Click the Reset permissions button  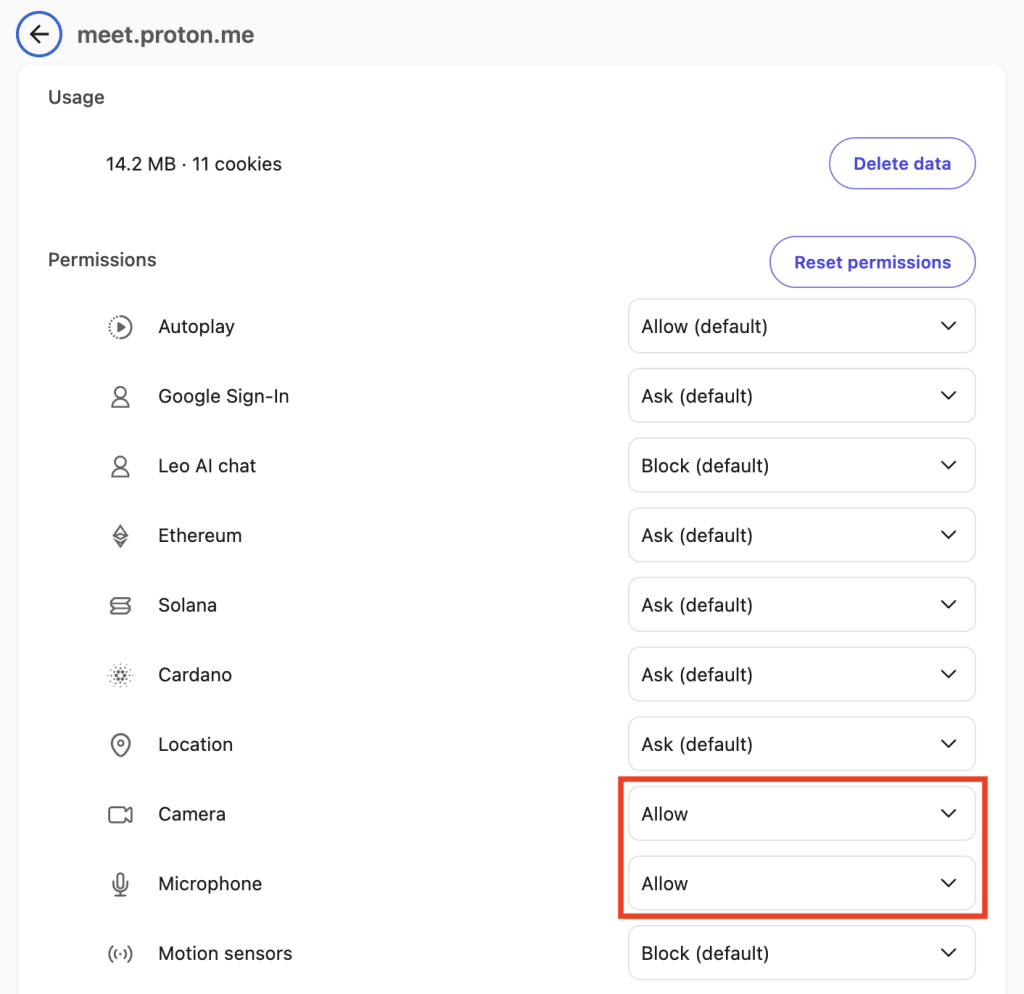click(872, 262)
